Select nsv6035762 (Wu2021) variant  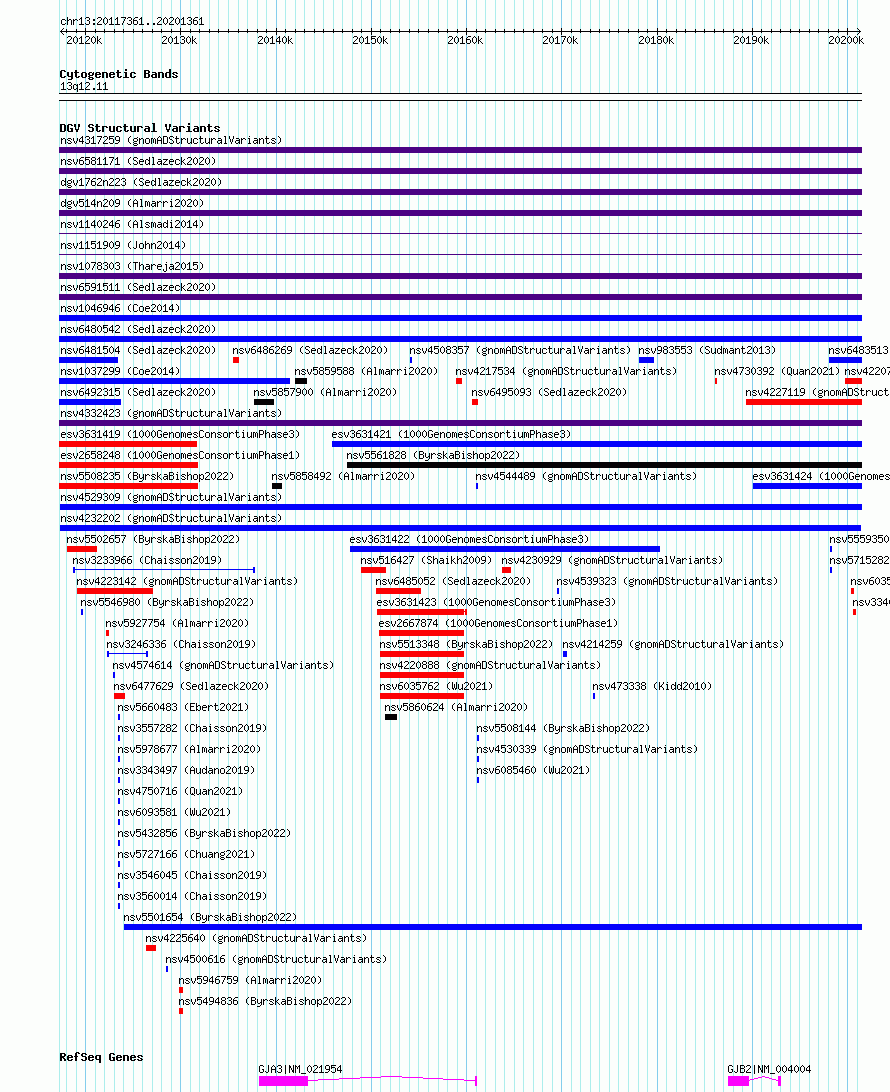pos(436,686)
